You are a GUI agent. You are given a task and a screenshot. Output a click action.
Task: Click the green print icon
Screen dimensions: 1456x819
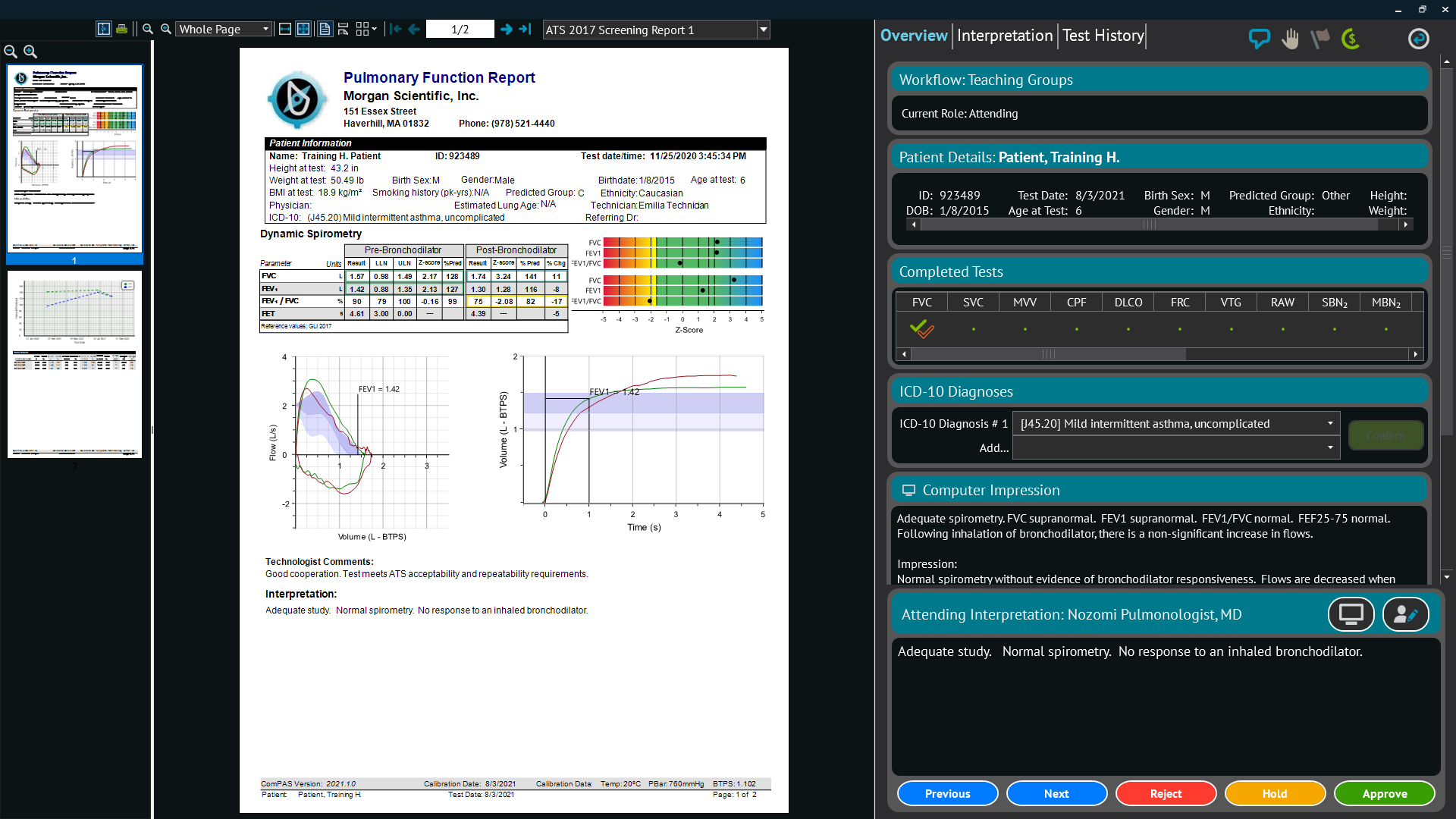pos(121,29)
